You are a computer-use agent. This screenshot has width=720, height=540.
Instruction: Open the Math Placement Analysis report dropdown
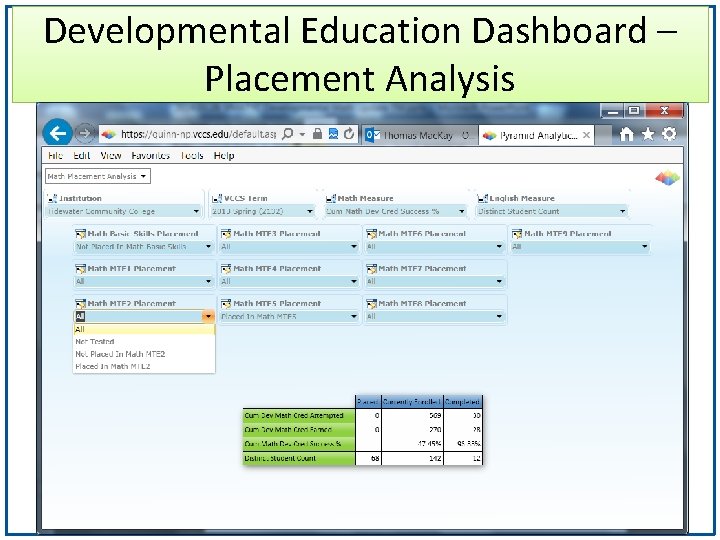[x=98, y=176]
